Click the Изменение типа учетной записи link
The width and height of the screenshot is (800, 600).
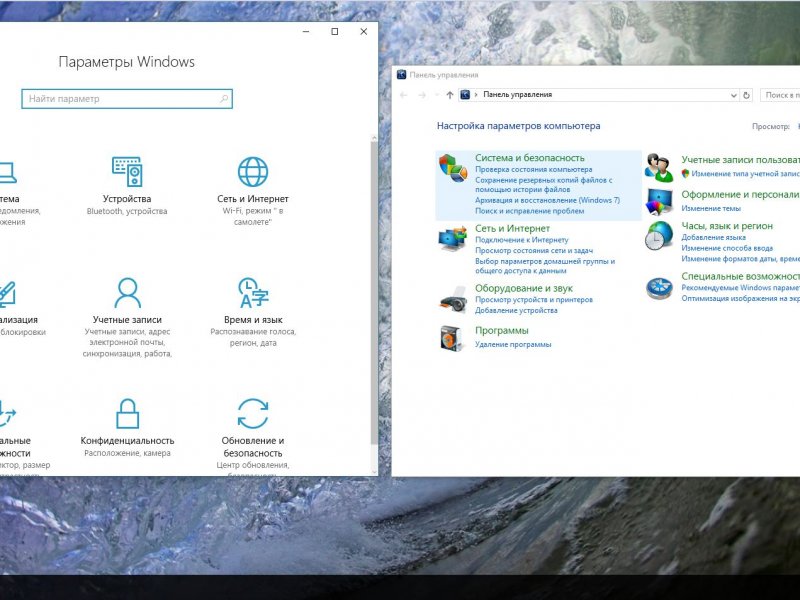[745, 174]
